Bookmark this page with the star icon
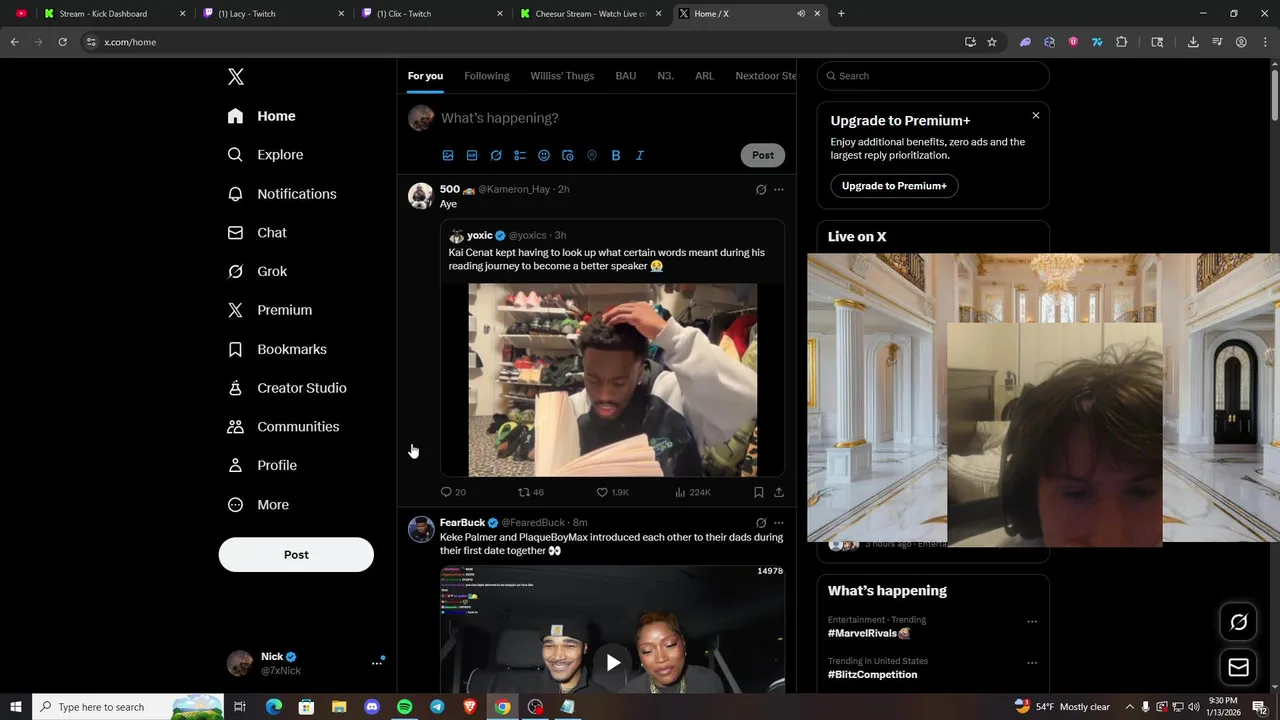The width and height of the screenshot is (1280, 720). click(x=992, y=42)
